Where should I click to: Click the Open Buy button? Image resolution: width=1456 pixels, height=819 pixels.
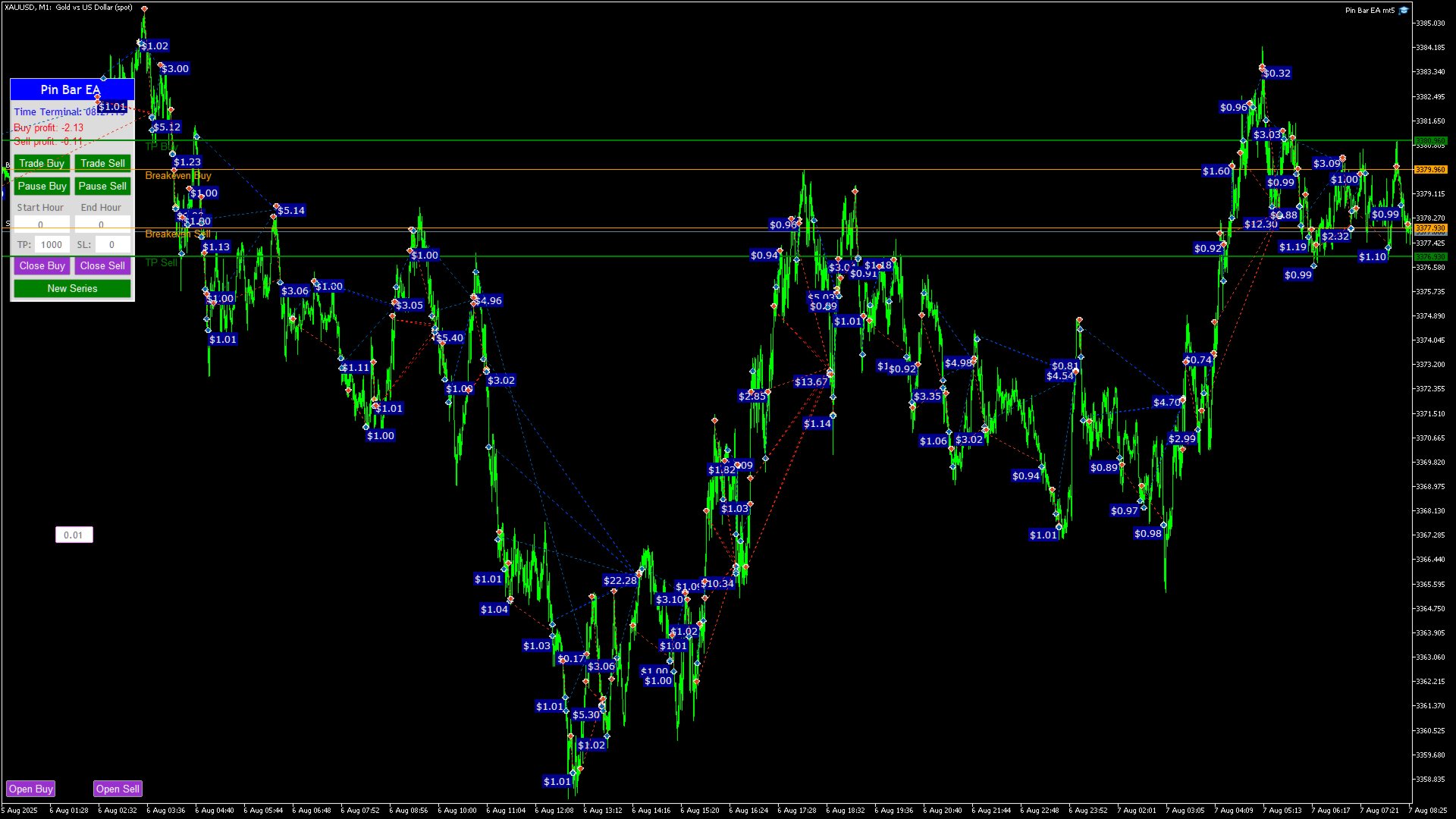coord(31,789)
